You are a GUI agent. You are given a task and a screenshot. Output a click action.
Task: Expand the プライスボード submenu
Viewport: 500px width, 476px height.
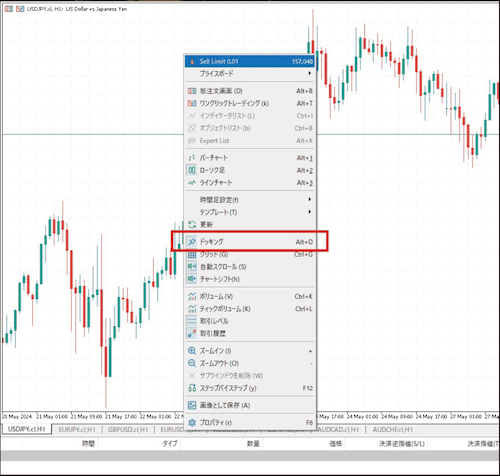coord(249,74)
